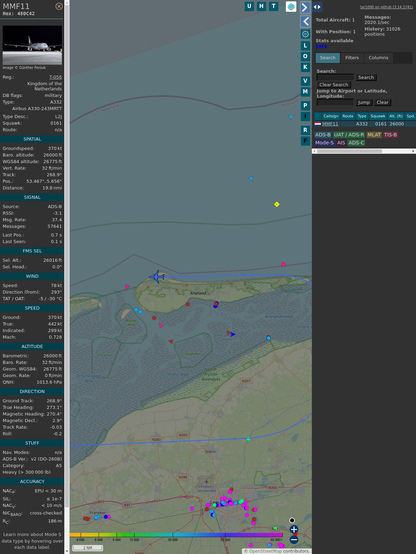Toggle sidebar width double-arrow button
The width and height of the screenshot is (416, 554).
click(x=317, y=7)
